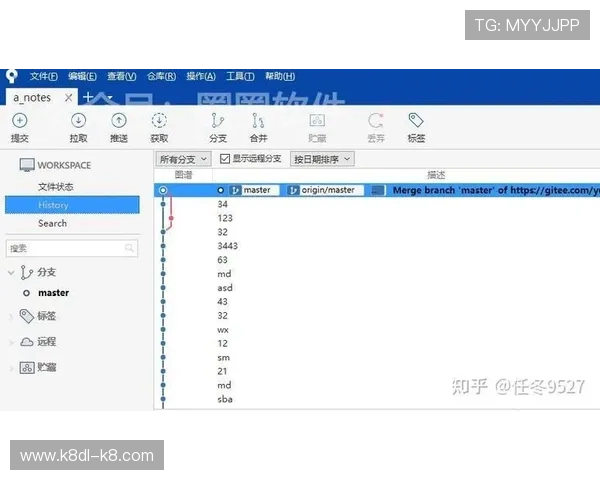Click the 远程 cloud icon in sidebar
The height and width of the screenshot is (480, 600).
[x=26, y=341]
